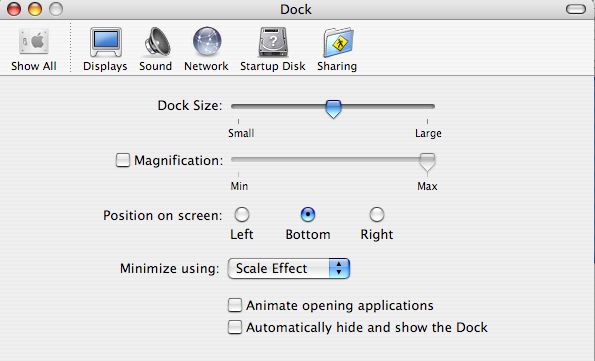Select Right dock position

point(376,214)
